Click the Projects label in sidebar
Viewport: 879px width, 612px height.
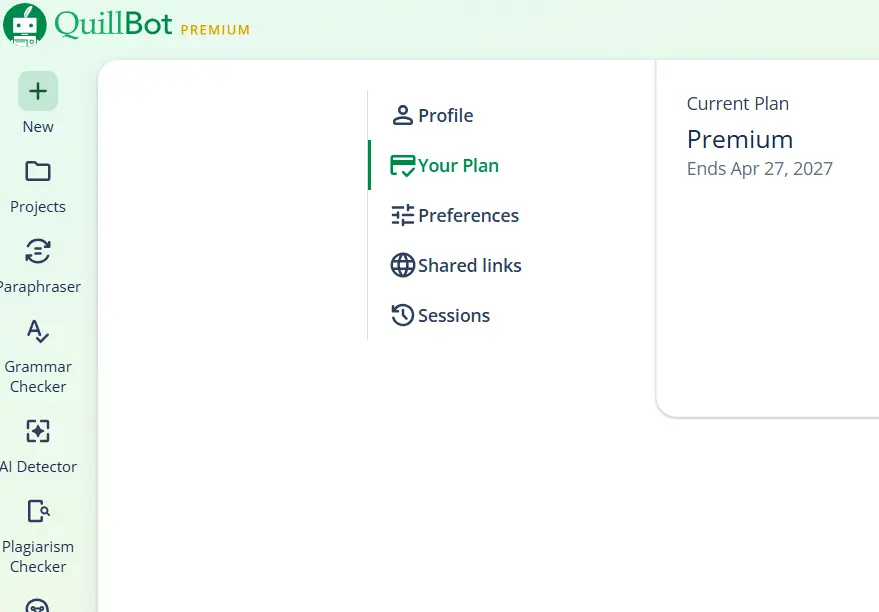pos(38,206)
